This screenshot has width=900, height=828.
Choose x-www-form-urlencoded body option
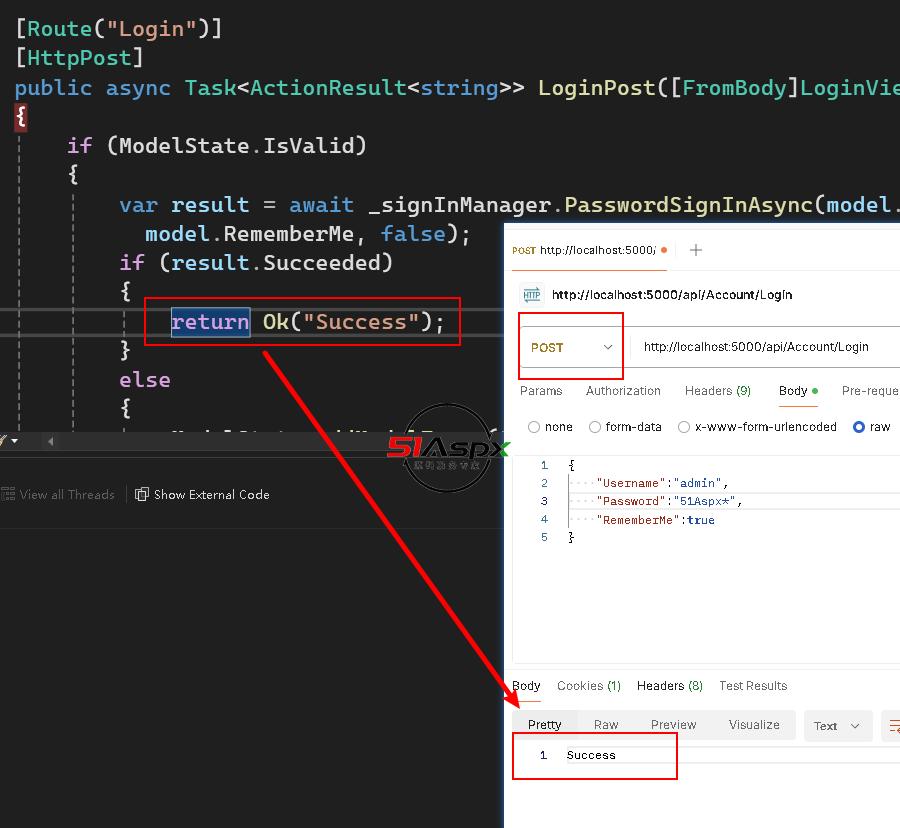757,427
